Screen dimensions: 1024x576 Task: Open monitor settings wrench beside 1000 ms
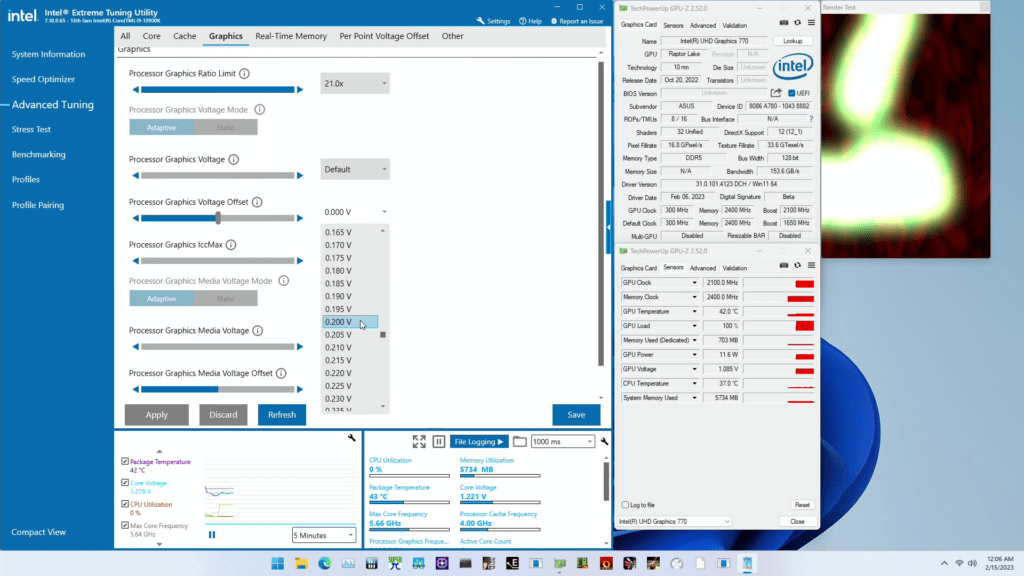pos(605,442)
